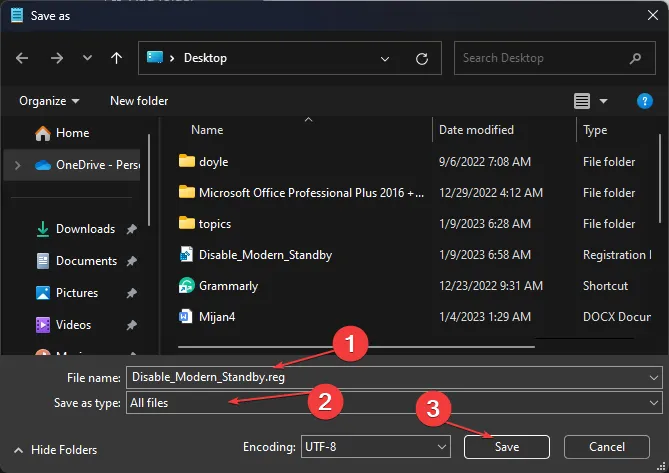Open the Encoding UTF-8 dropdown
The image size is (669, 473).
pyautogui.click(x=375, y=447)
